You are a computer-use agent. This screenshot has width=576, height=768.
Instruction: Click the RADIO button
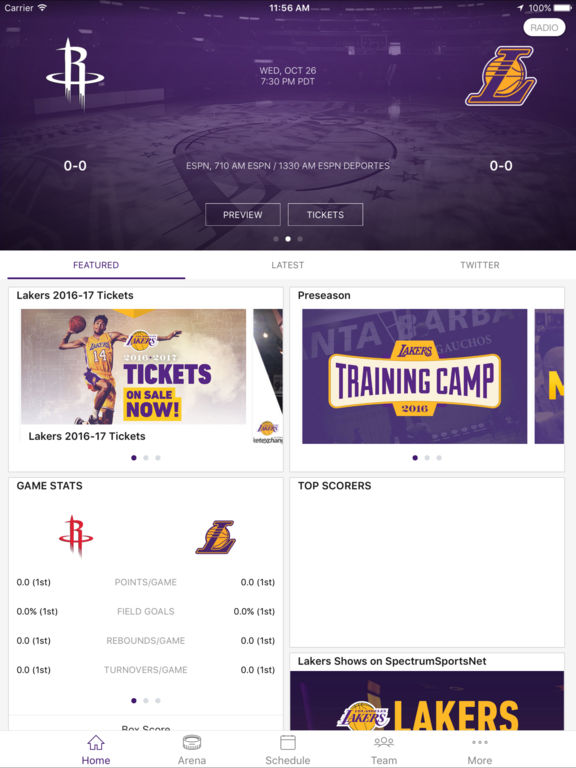544,27
